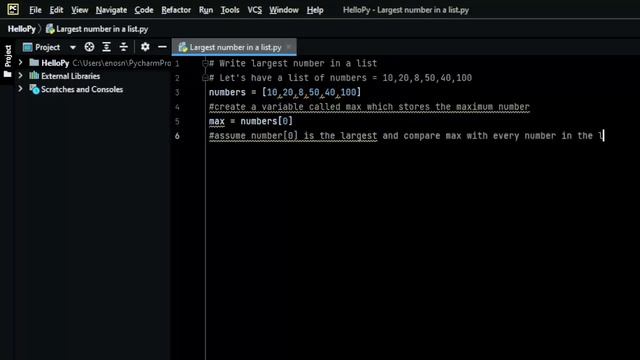Click the text "max = numbers[0]"
Screen dimensions: 640x360
(x=251, y=121)
